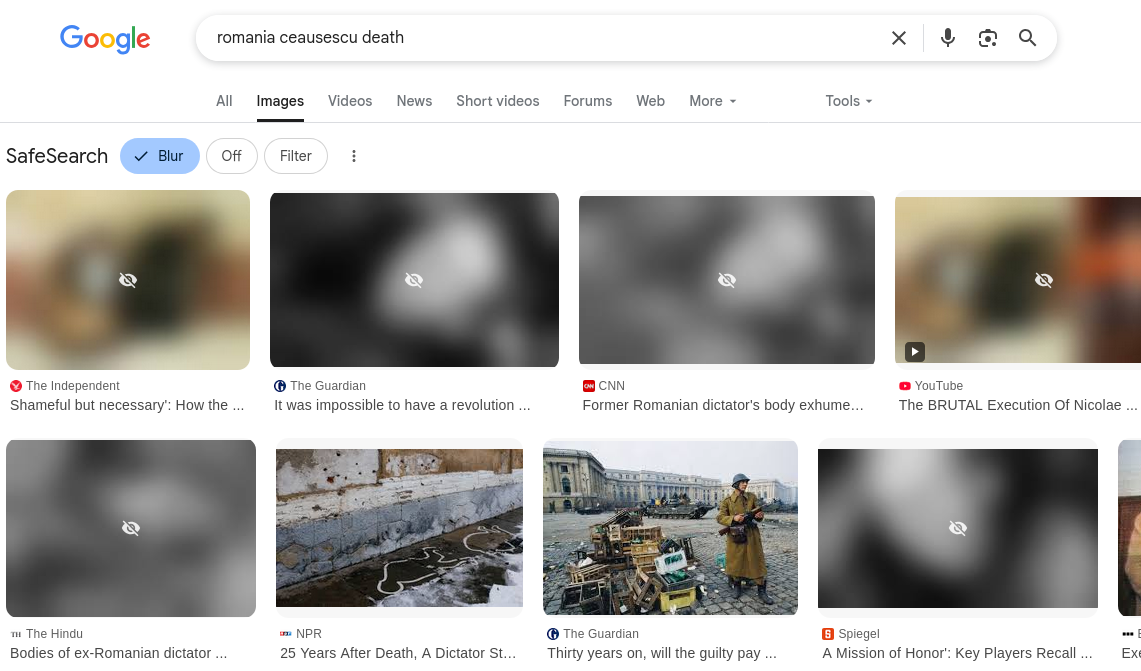The image size is (1141, 671).
Task: Click the NPR source favicon
Action: pyautogui.click(x=285, y=634)
